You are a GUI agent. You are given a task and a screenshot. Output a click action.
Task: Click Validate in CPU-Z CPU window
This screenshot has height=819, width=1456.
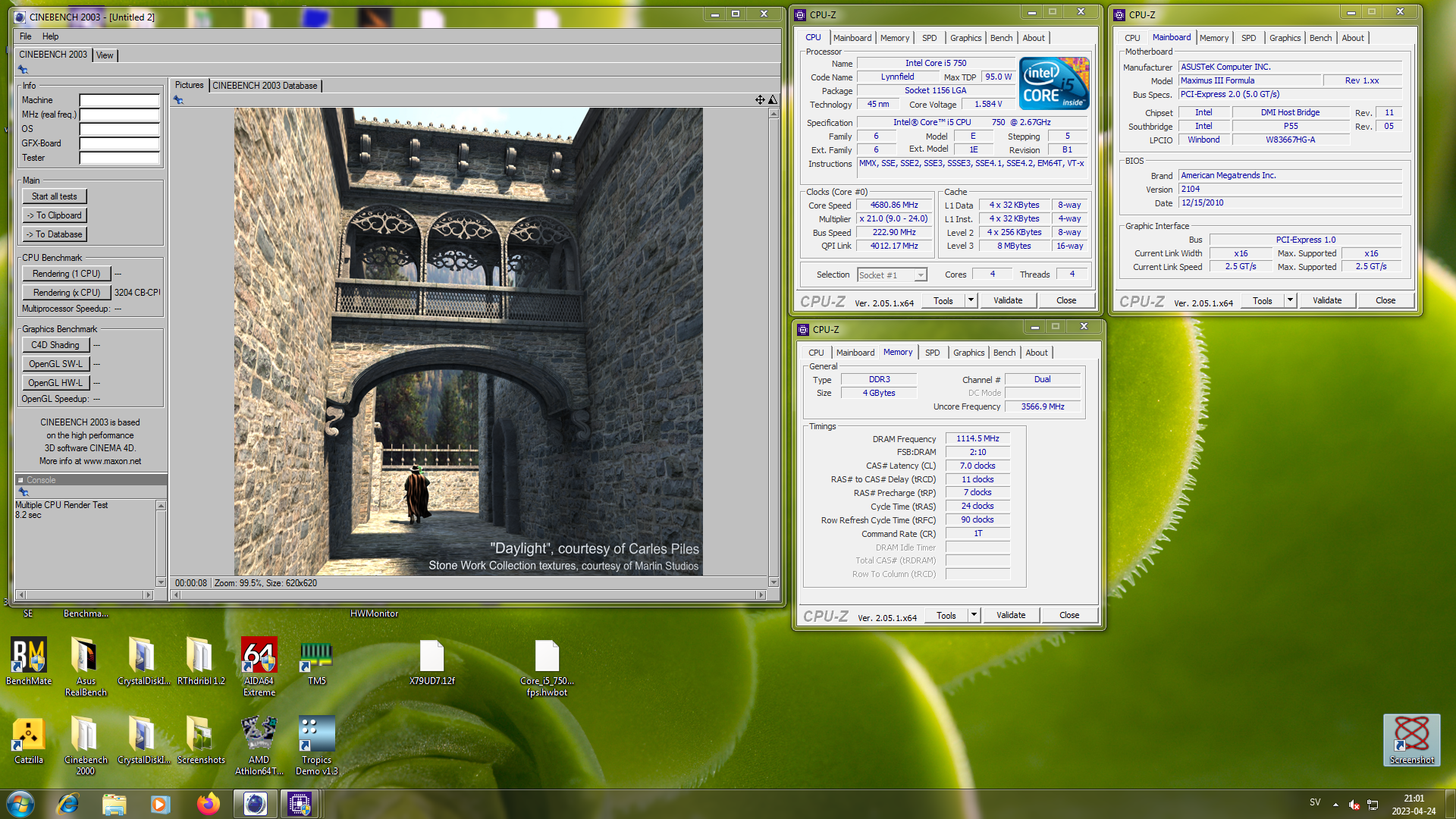pyautogui.click(x=1008, y=300)
